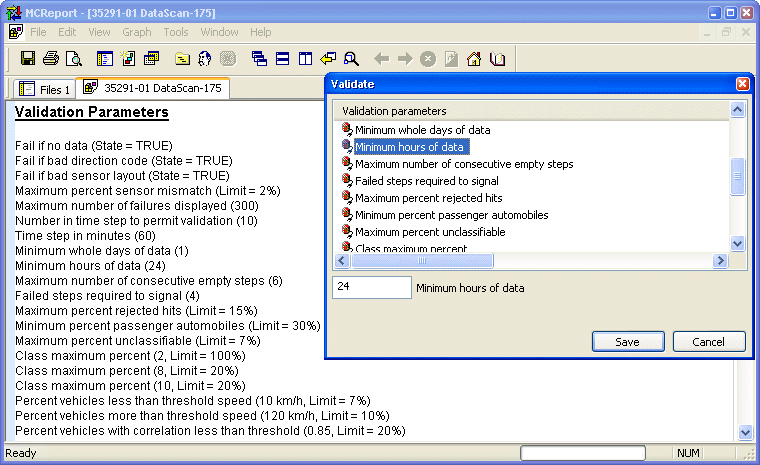Screen dimensions: 760x465
Task: Click the Tile horizontally toolbar icon
Action: click(283, 59)
